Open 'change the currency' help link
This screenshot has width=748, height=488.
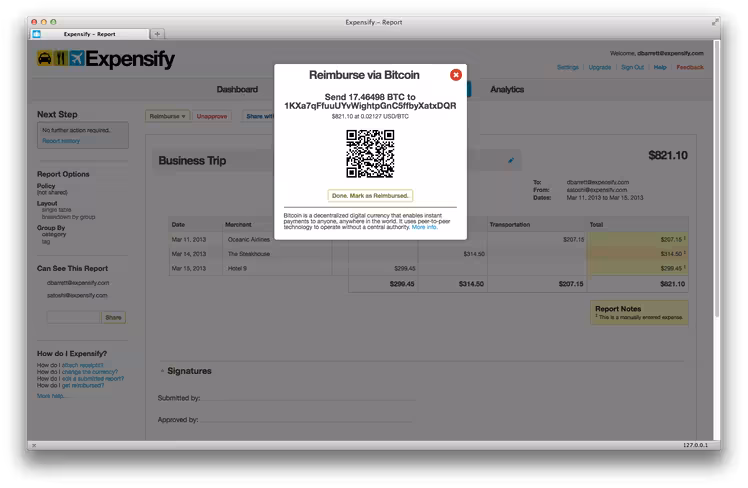(90, 372)
